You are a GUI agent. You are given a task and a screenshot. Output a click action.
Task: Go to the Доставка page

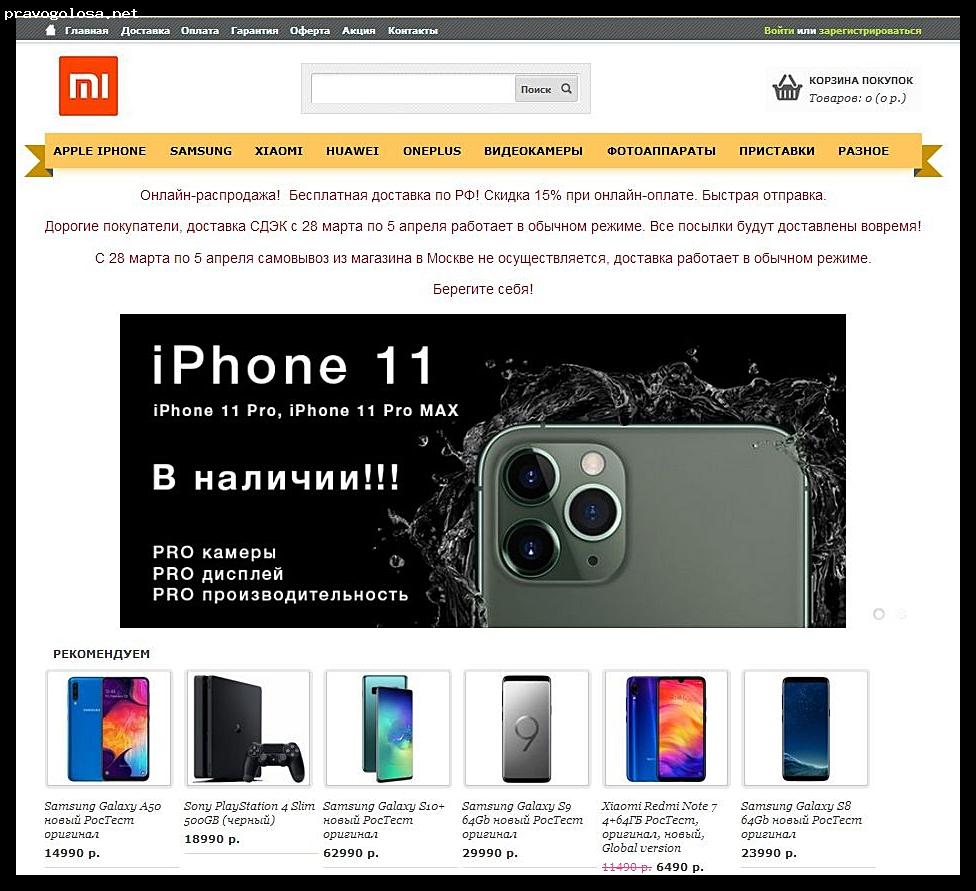[145, 31]
